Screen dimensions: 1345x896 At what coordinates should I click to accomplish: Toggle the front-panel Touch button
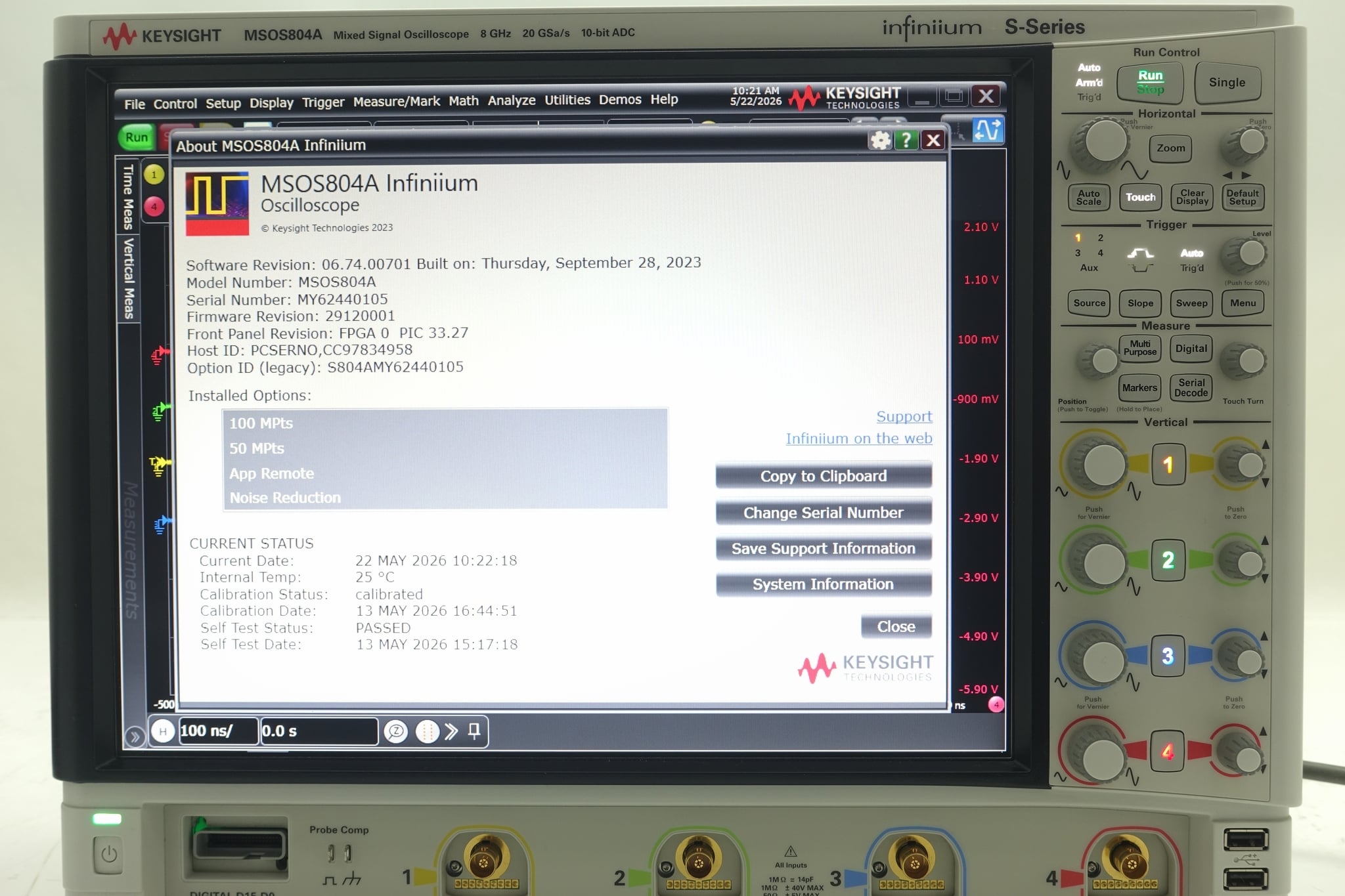pyautogui.click(x=1140, y=197)
